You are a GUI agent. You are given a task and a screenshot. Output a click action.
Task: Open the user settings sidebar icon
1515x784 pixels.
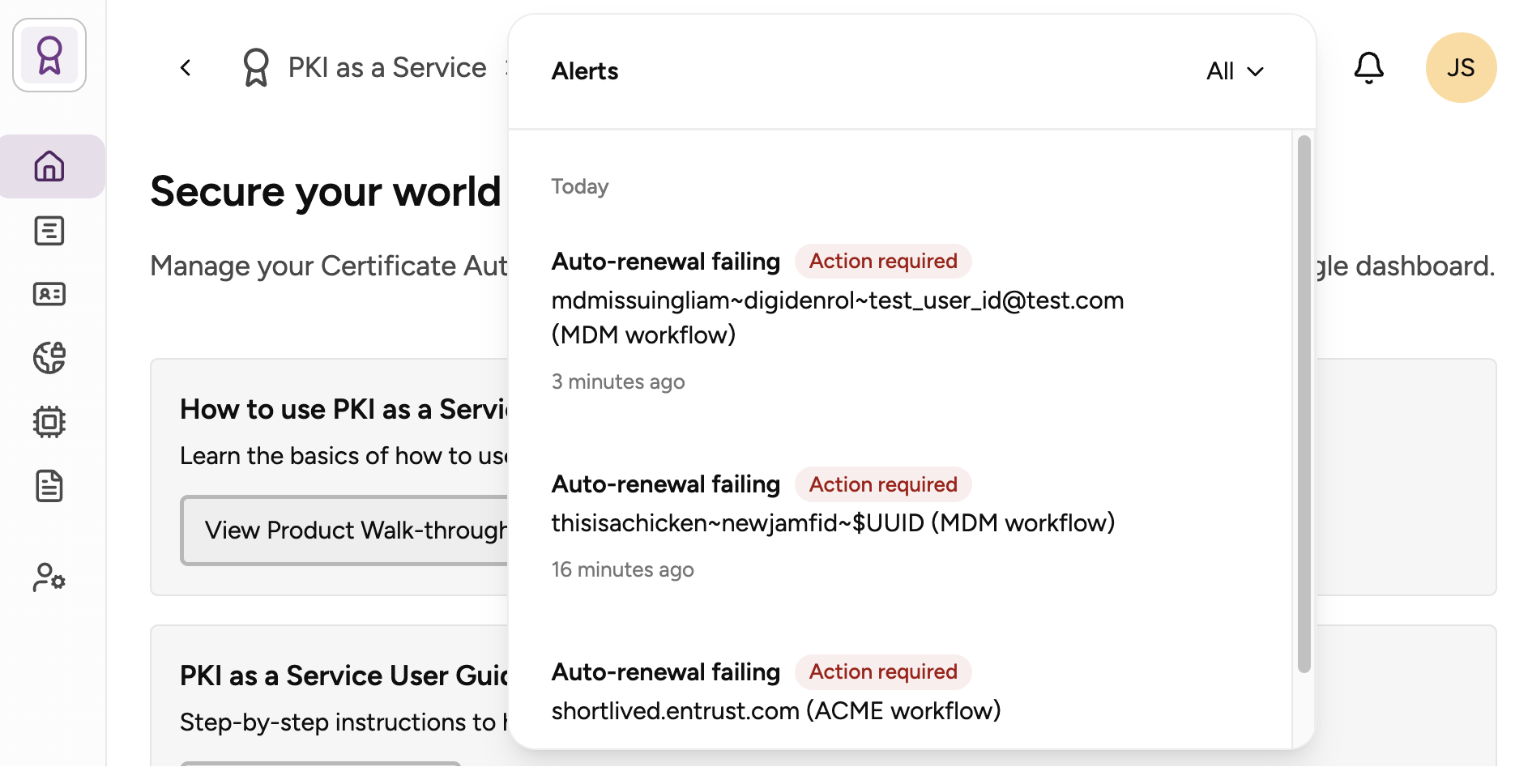tap(49, 577)
